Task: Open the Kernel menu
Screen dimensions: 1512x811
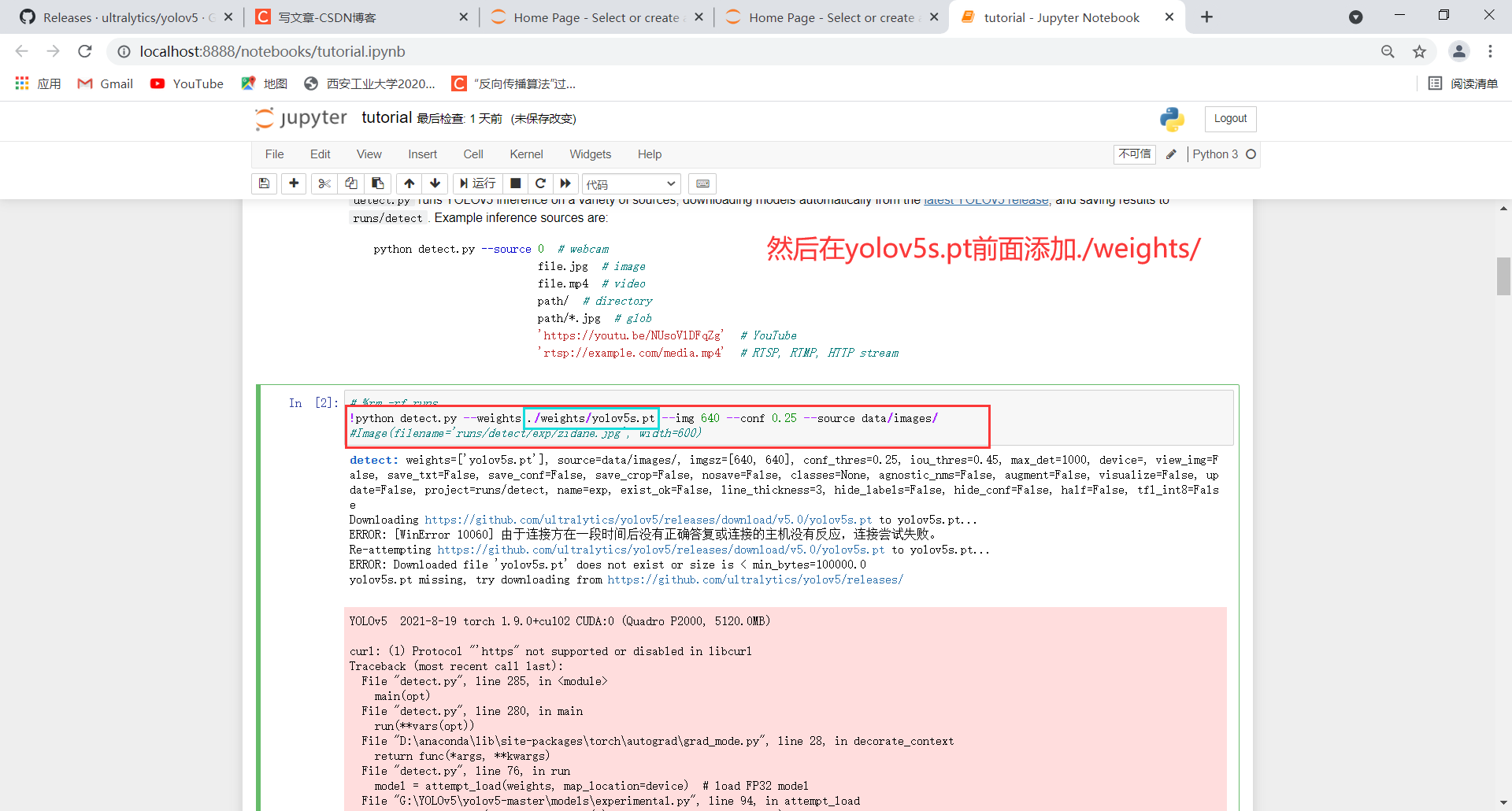Action: coord(526,154)
